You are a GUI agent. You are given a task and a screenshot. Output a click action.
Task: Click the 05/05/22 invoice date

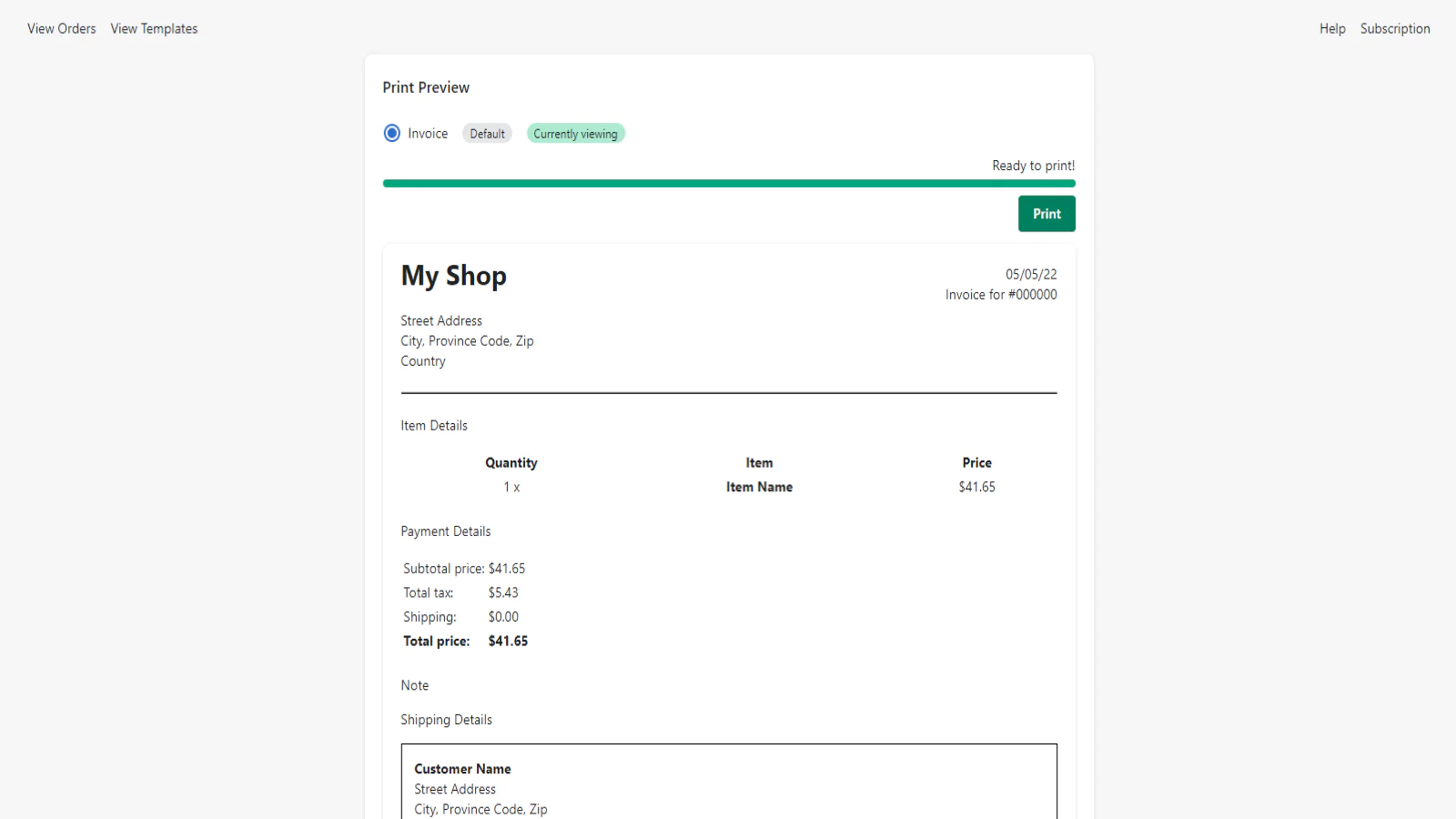1030,275
